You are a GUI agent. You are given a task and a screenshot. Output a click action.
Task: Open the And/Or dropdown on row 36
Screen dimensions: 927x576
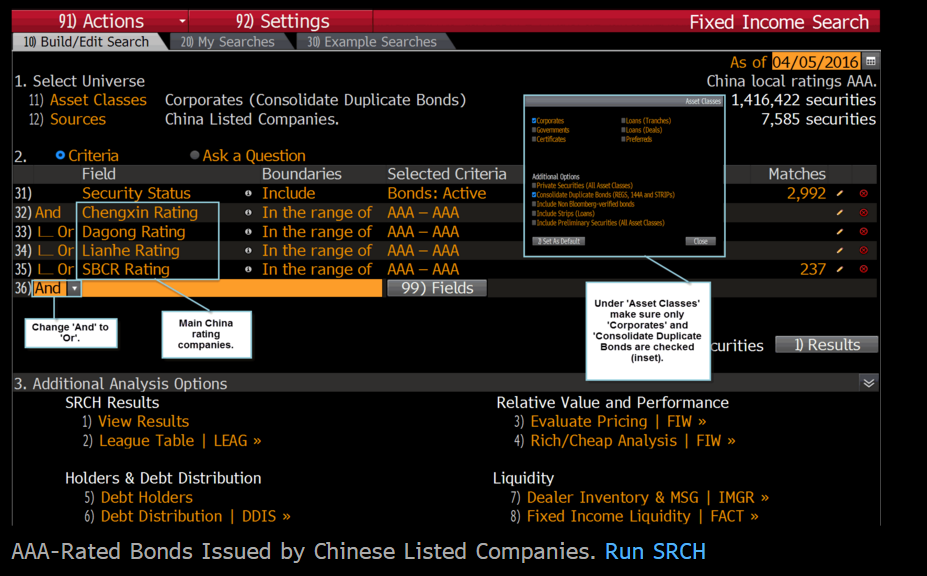(74, 288)
